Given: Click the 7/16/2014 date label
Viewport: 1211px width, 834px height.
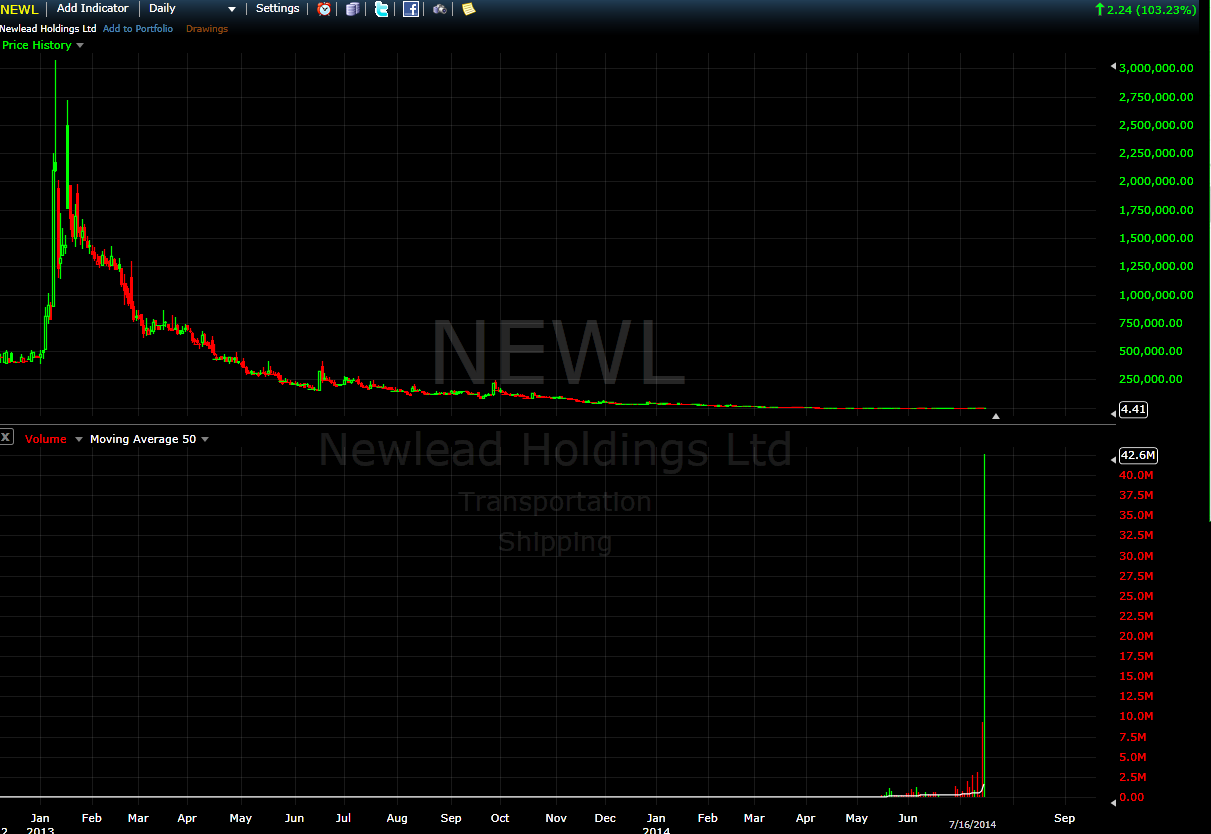Looking at the screenshot, I should click(973, 824).
